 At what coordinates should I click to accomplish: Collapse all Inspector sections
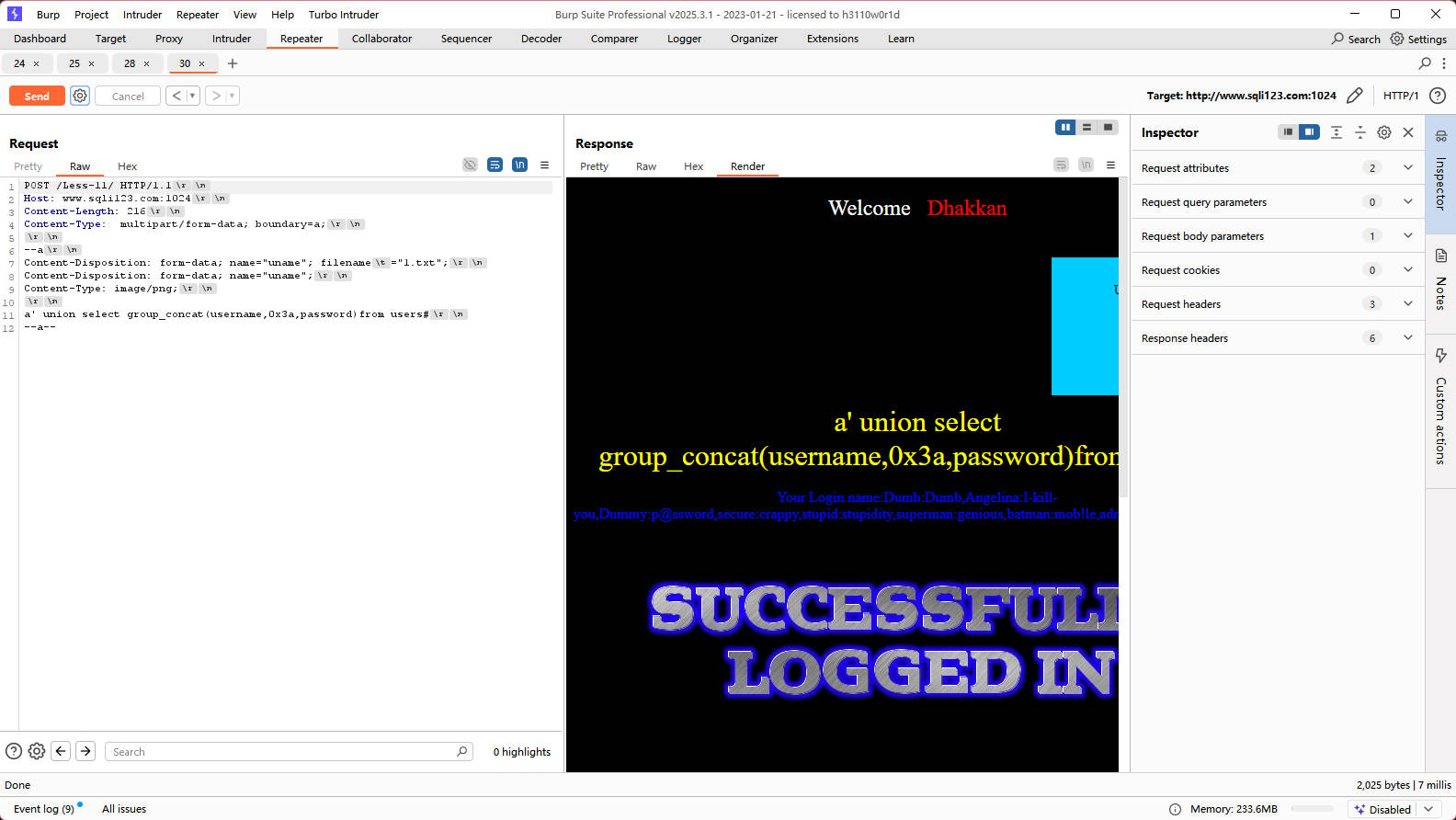1360,132
